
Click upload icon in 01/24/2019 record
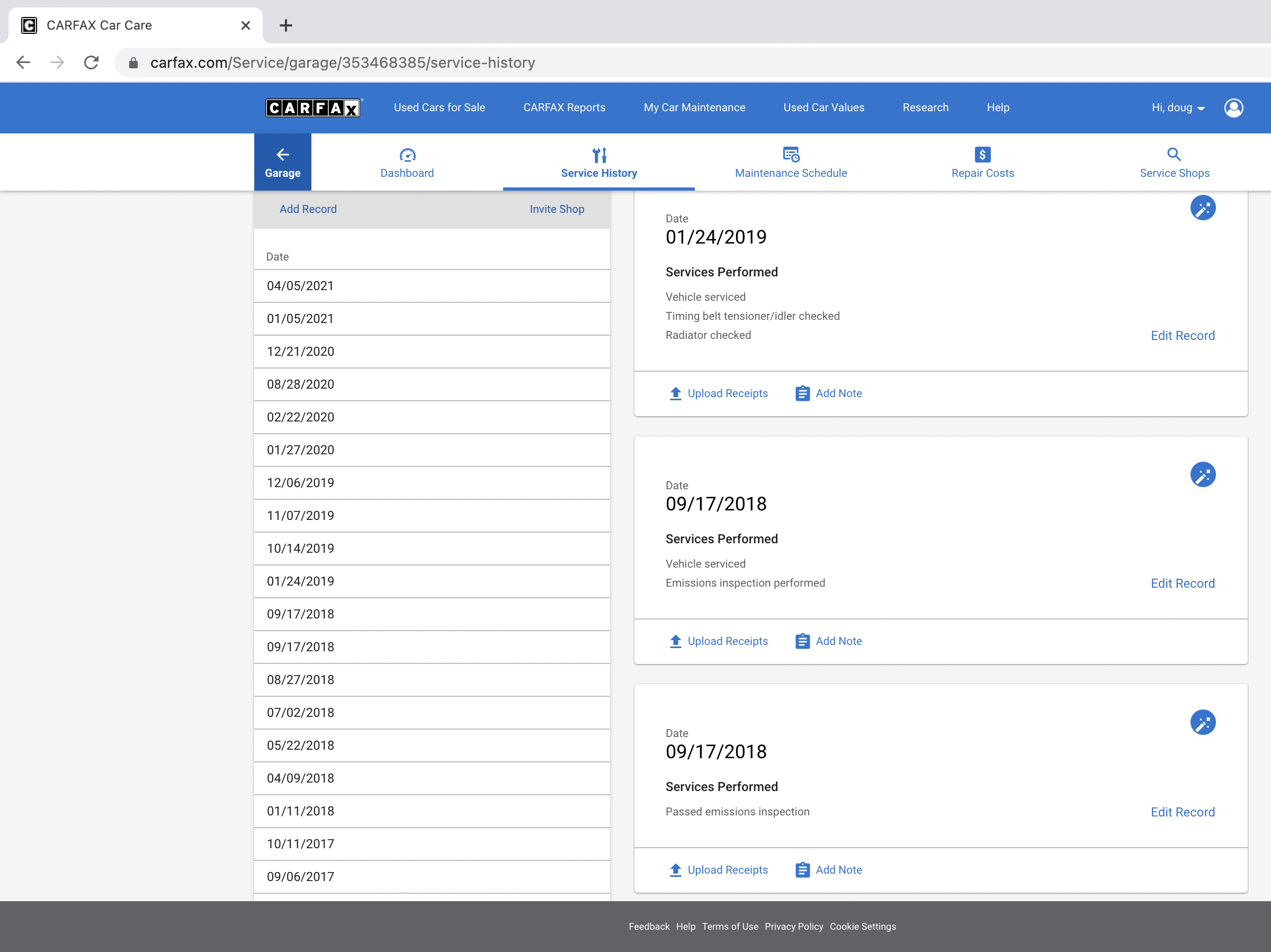[676, 393]
